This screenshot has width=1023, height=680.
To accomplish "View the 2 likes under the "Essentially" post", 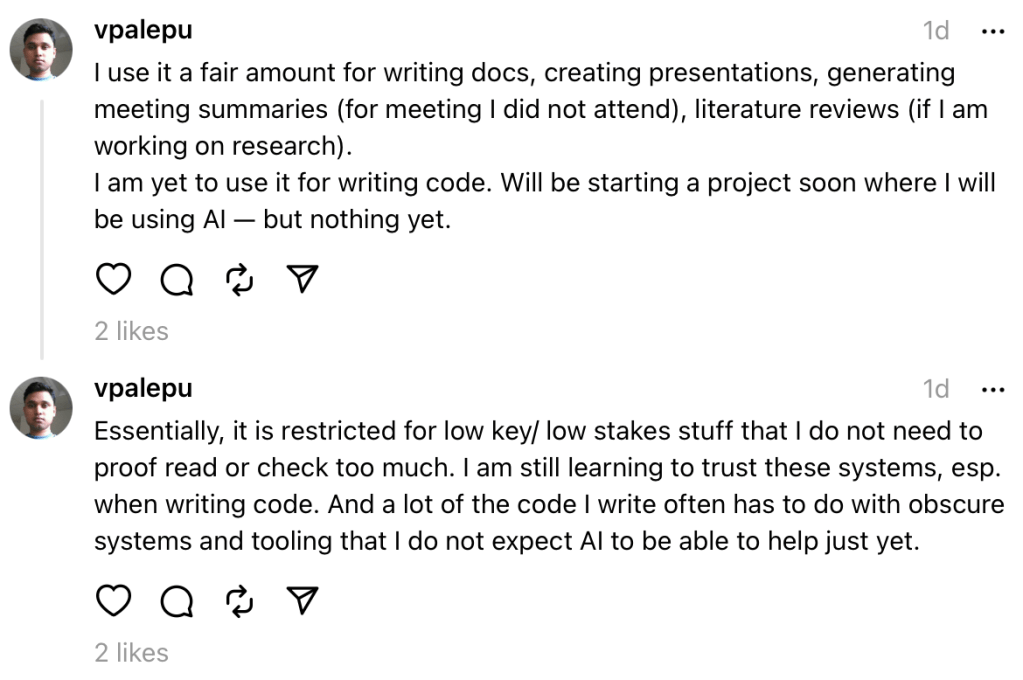I will pos(131,653).
